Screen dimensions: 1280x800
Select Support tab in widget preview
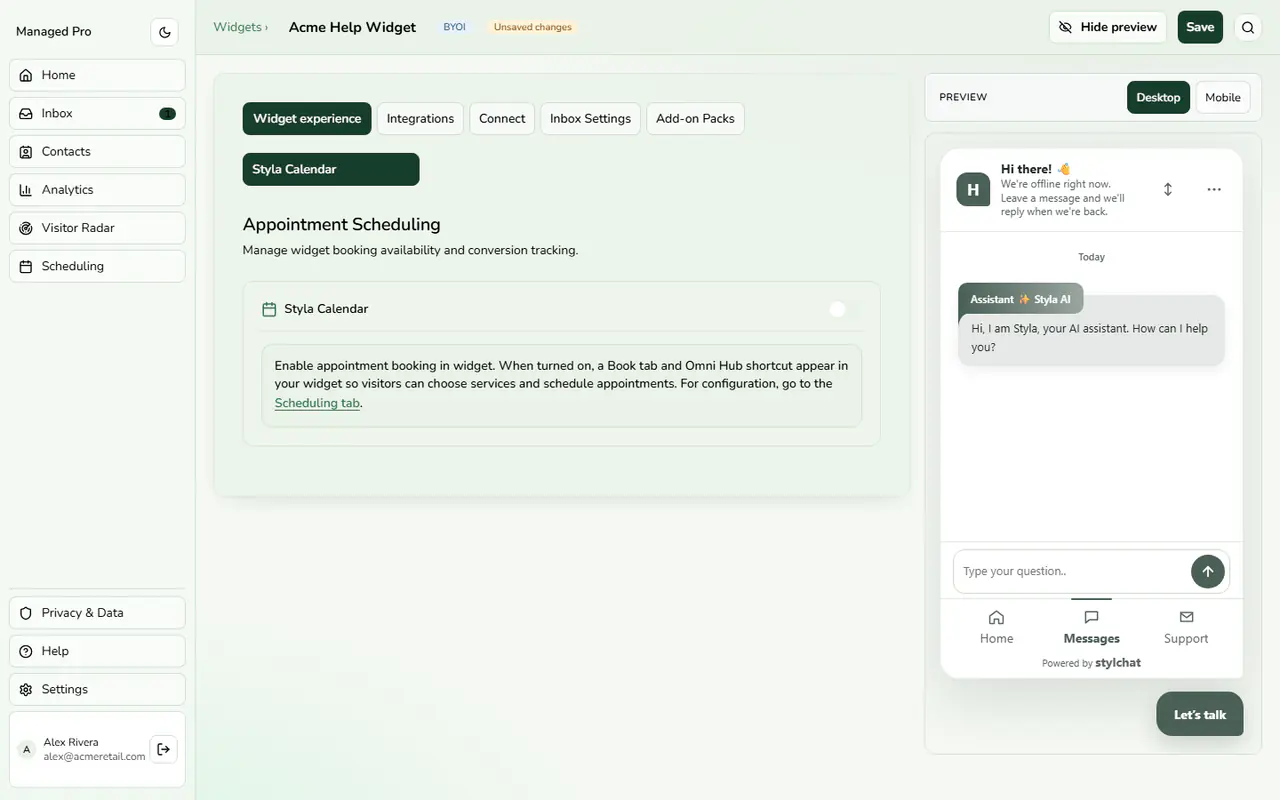click(1186, 627)
